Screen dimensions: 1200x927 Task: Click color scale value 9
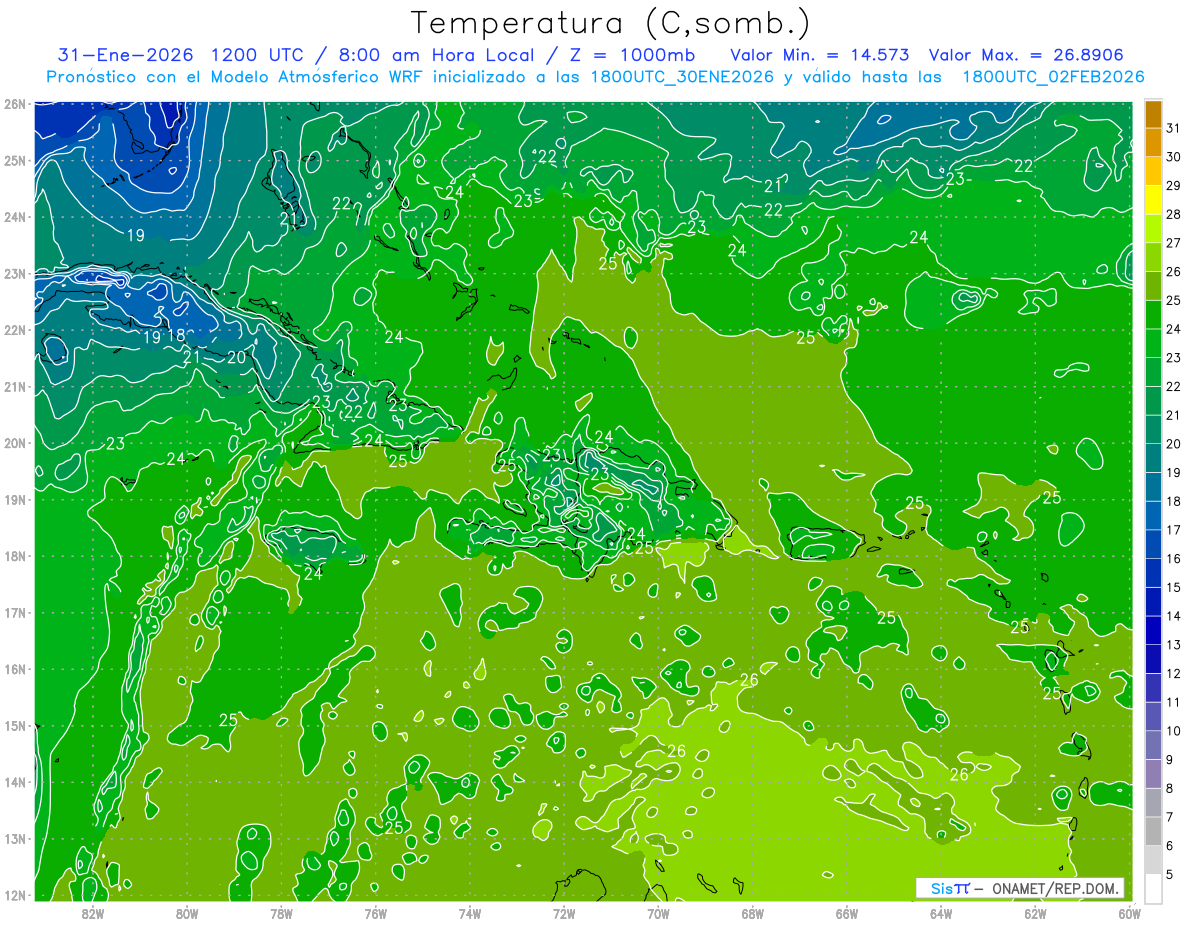1170,760
